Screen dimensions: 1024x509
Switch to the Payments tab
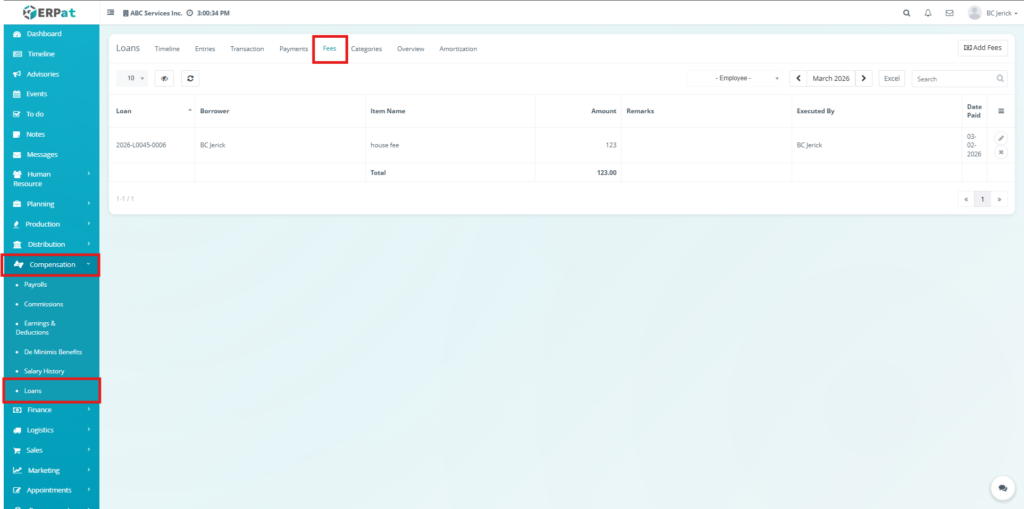click(293, 49)
